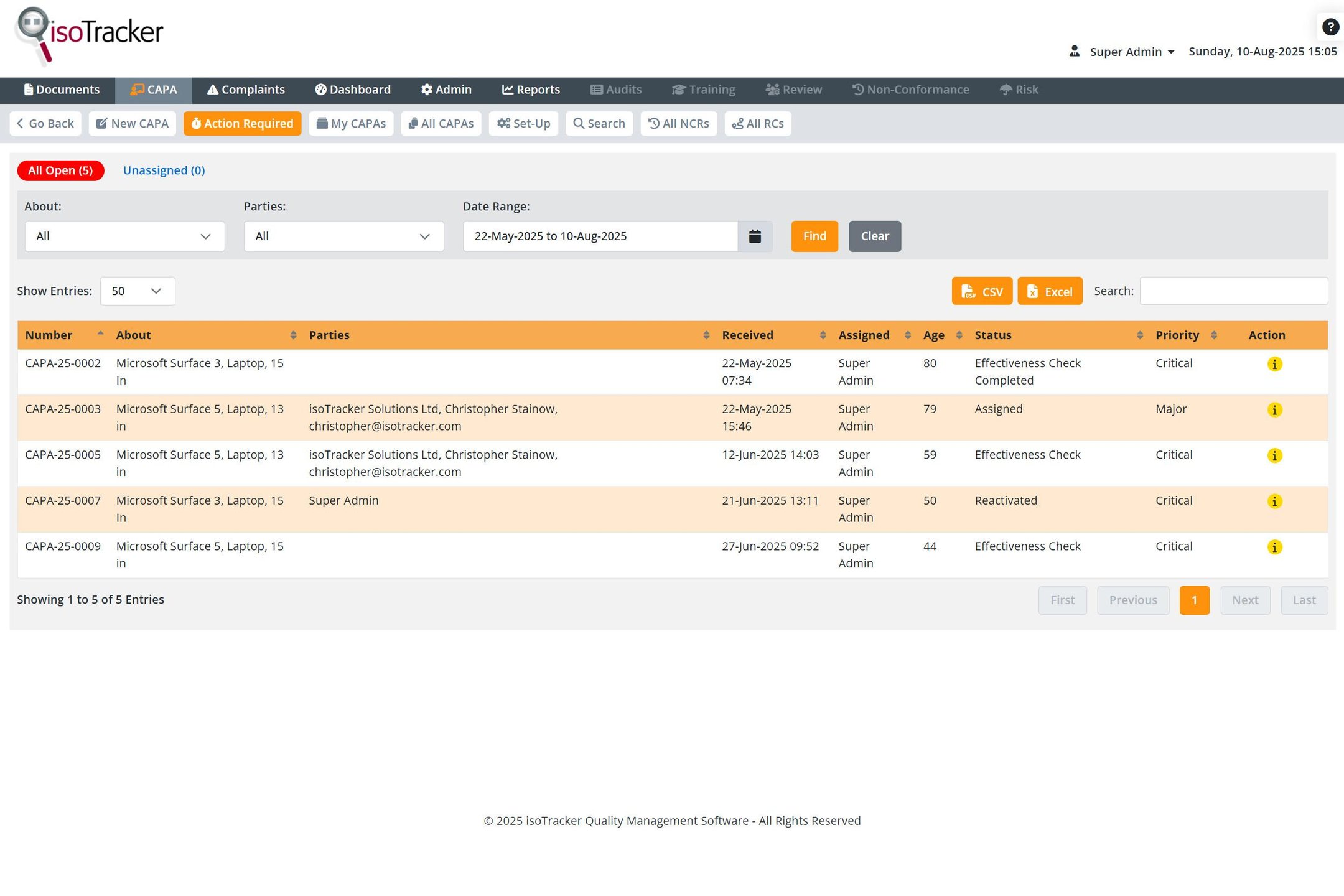1344x896 pixels.
Task: Expand the Parties filter dropdown
Action: (x=343, y=236)
